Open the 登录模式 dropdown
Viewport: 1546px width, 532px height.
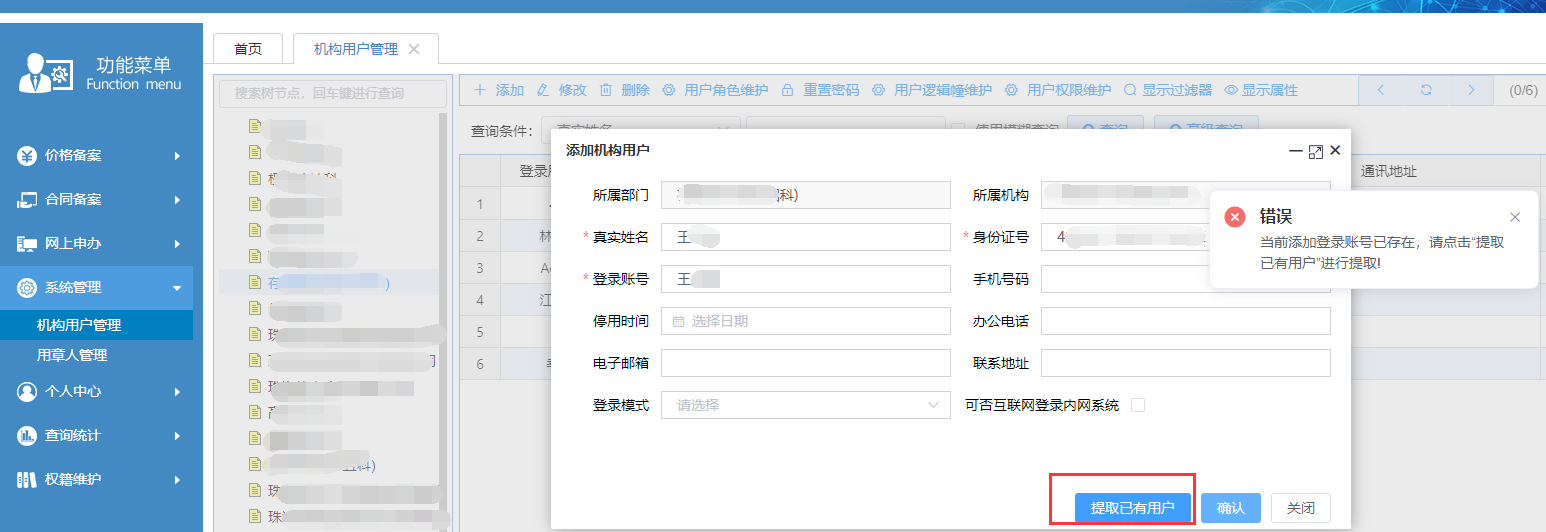point(805,405)
